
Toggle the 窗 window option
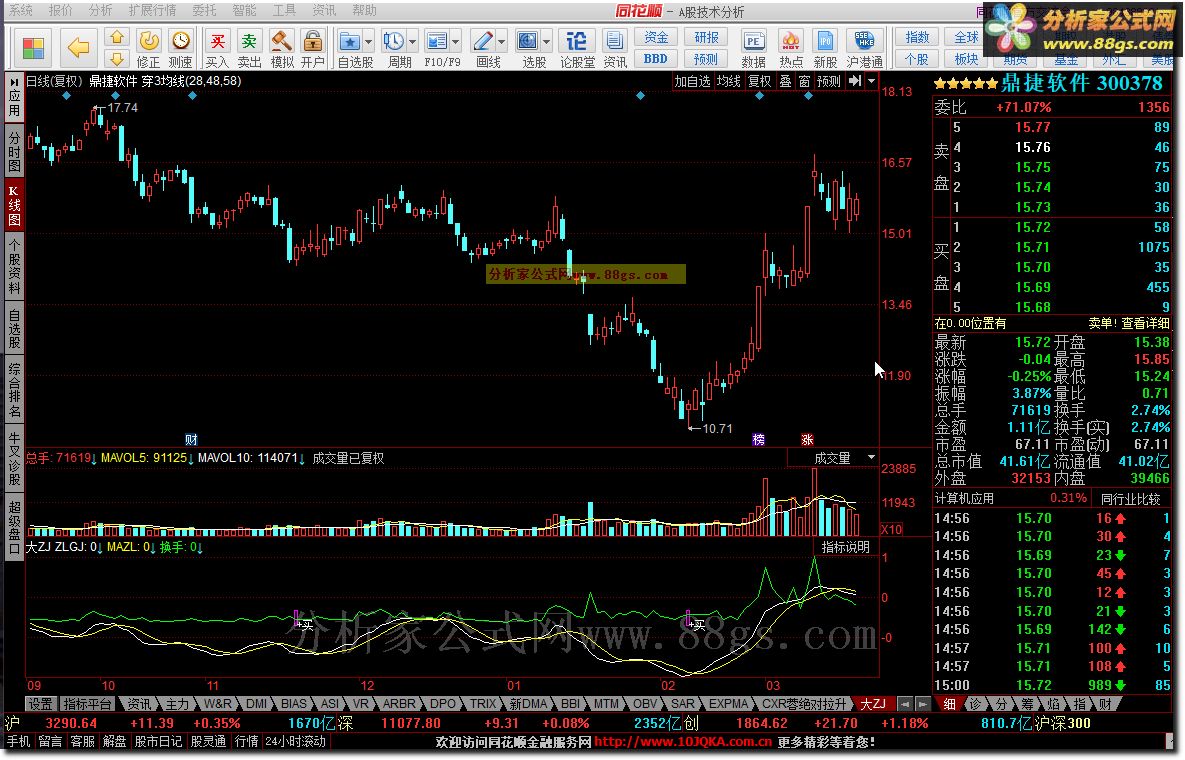point(803,81)
